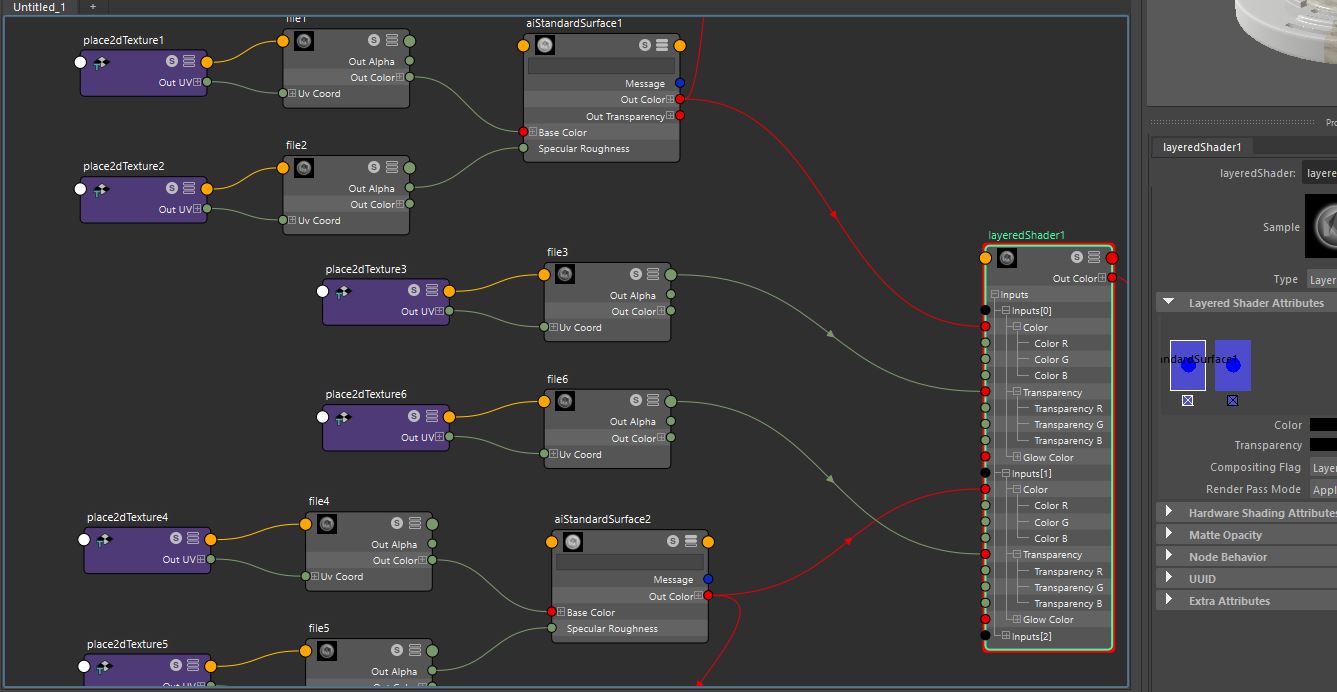
Task: Click the S icon on aiStandardSurface2 node
Action: click(671, 541)
